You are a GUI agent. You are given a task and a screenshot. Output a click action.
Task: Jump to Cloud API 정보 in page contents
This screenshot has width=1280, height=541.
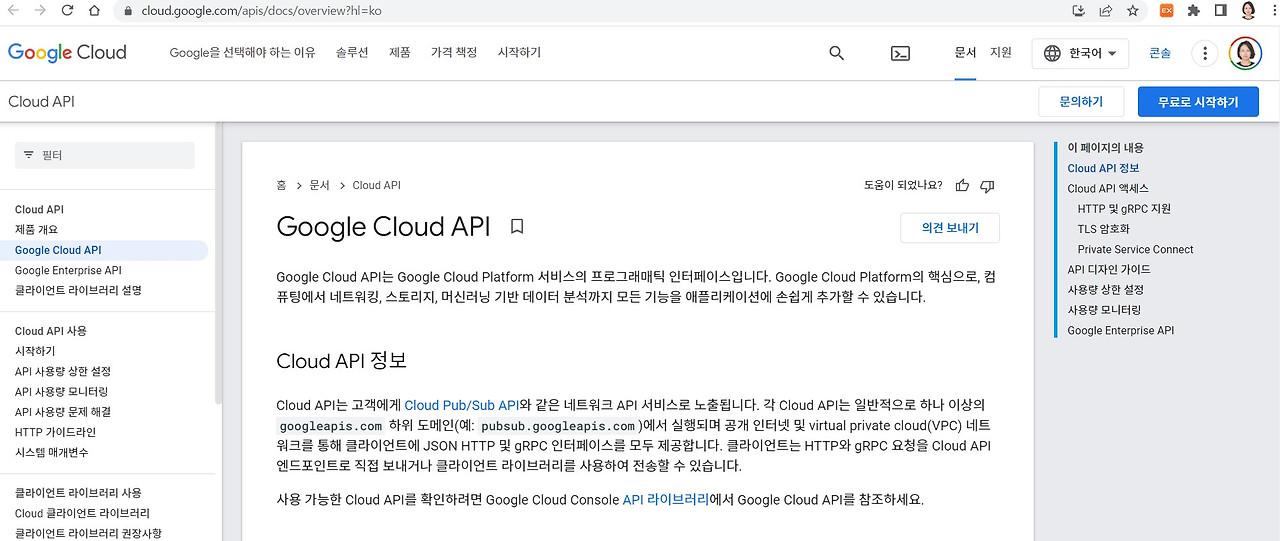coord(1103,168)
